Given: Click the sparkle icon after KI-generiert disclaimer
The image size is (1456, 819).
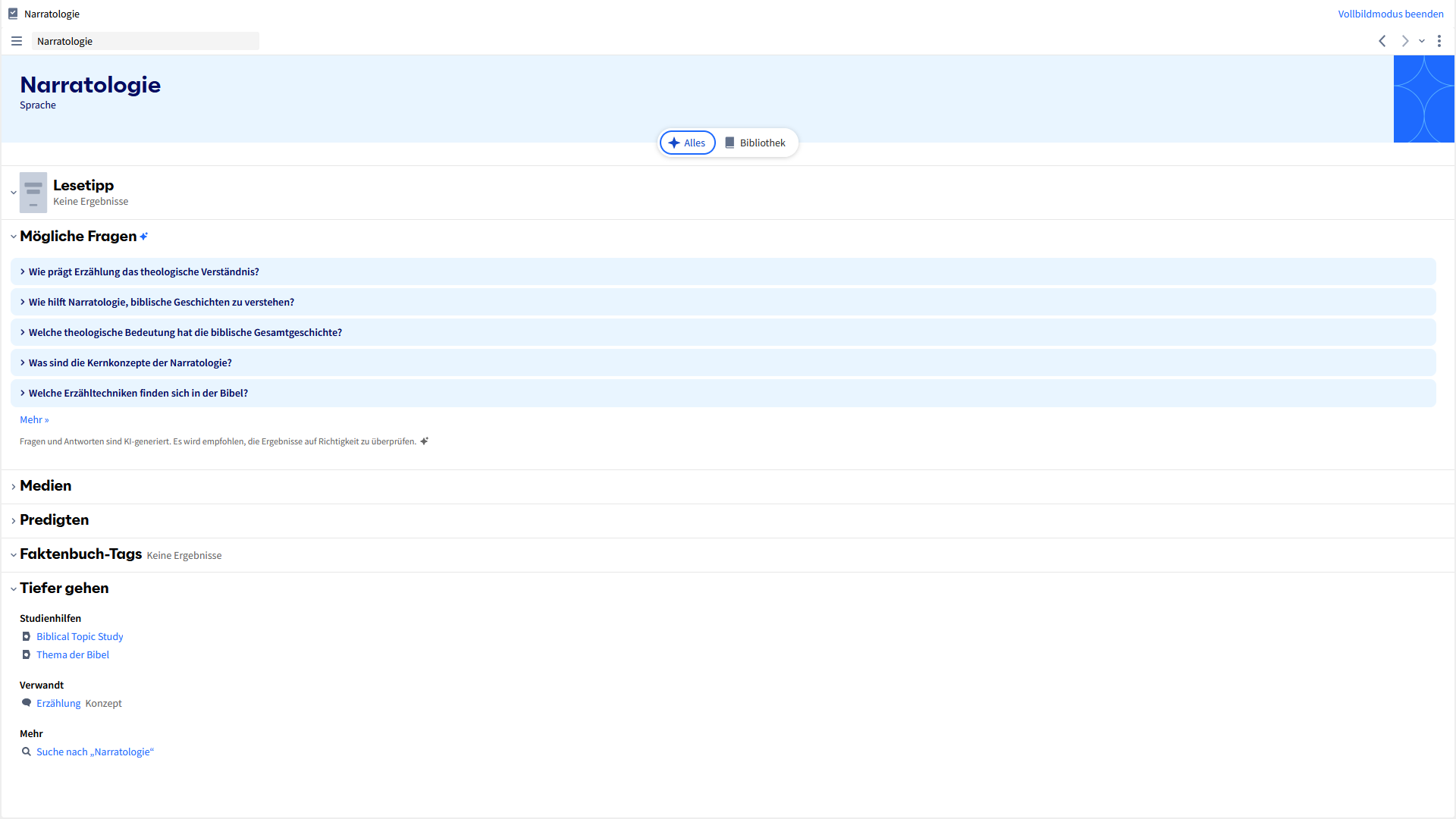Looking at the screenshot, I should pos(425,441).
